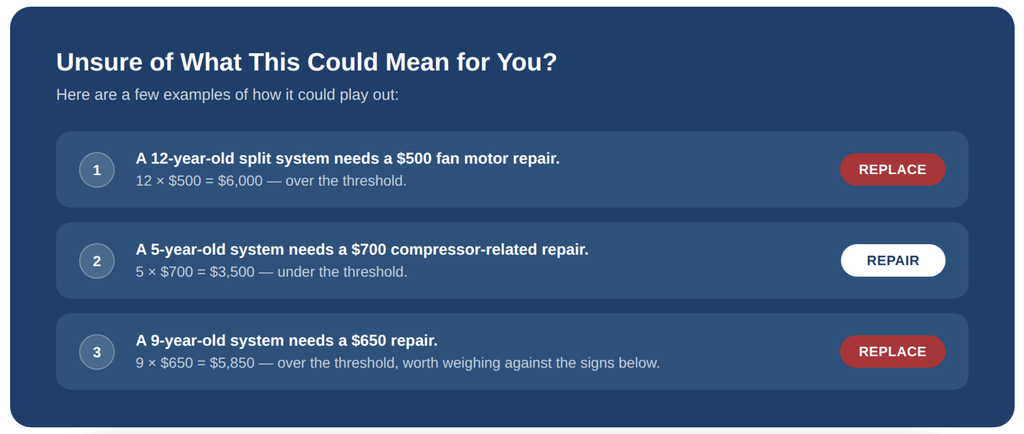Click the third example card background
1024x434 pixels.
point(512,352)
